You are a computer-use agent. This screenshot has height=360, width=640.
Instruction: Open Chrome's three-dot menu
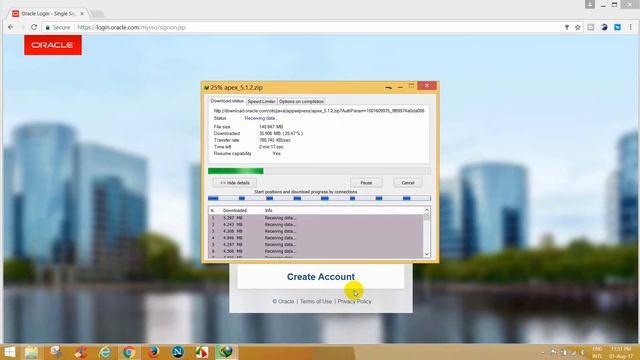click(631, 27)
